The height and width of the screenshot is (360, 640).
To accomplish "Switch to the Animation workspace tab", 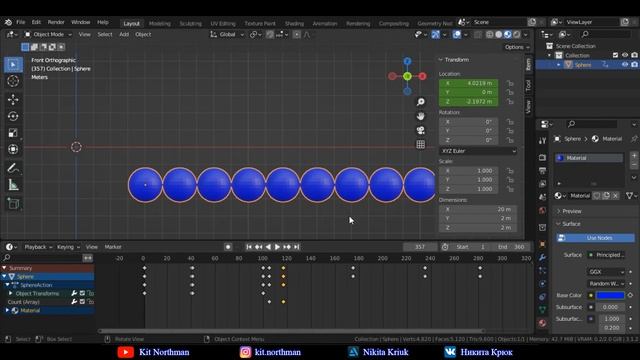I will (x=325, y=23).
